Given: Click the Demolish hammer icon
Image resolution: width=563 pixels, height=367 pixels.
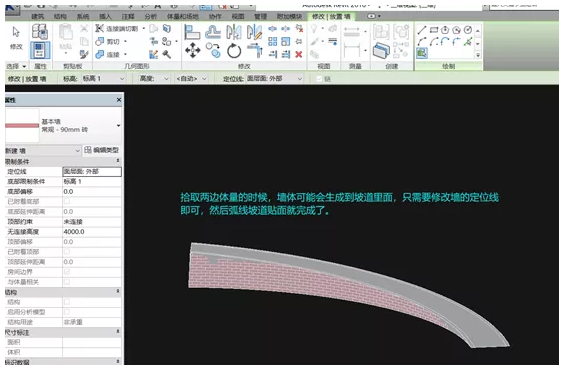Looking at the screenshot, I should coord(167,54).
